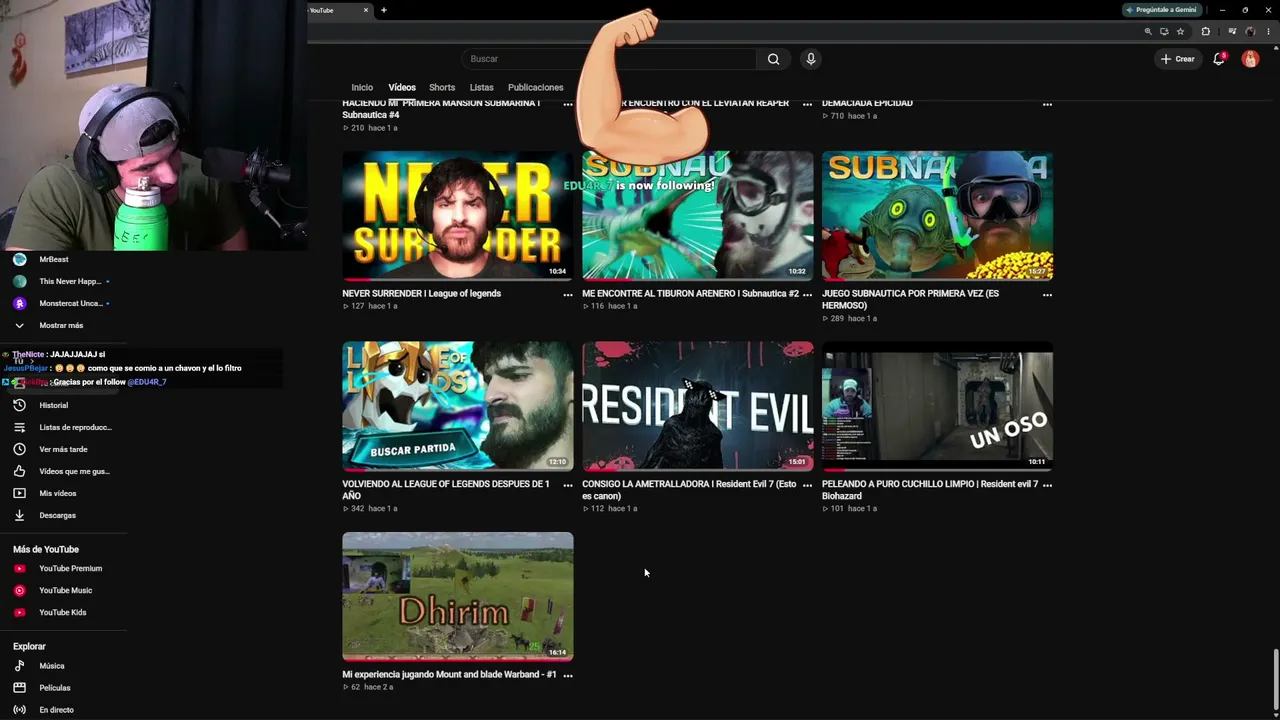This screenshot has width=1280, height=720.
Task: Open the Publicaciones channel tab
Action: pyautogui.click(x=535, y=87)
